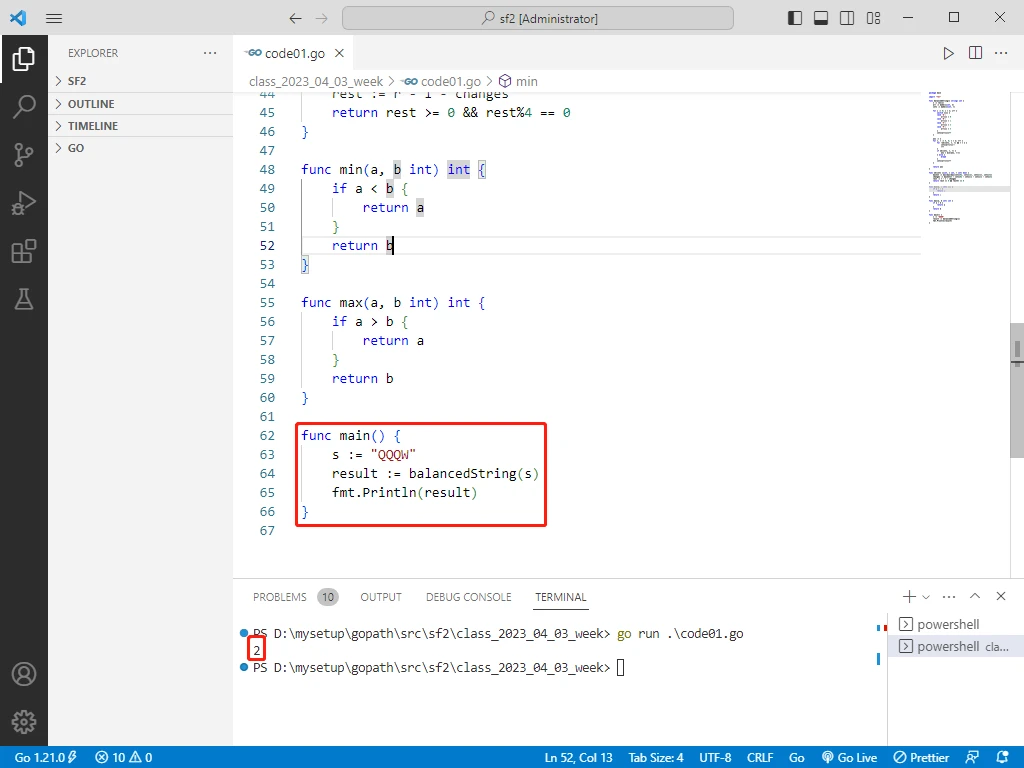Image resolution: width=1024 pixels, height=768 pixels.
Task: Open the Accounts menu icon
Action: (24, 674)
